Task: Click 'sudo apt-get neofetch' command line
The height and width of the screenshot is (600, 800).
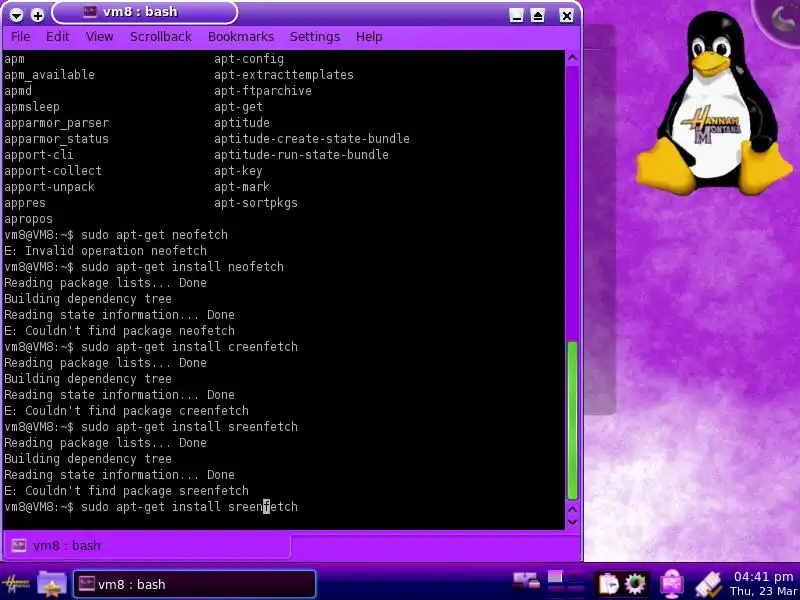Action: click(x=155, y=235)
